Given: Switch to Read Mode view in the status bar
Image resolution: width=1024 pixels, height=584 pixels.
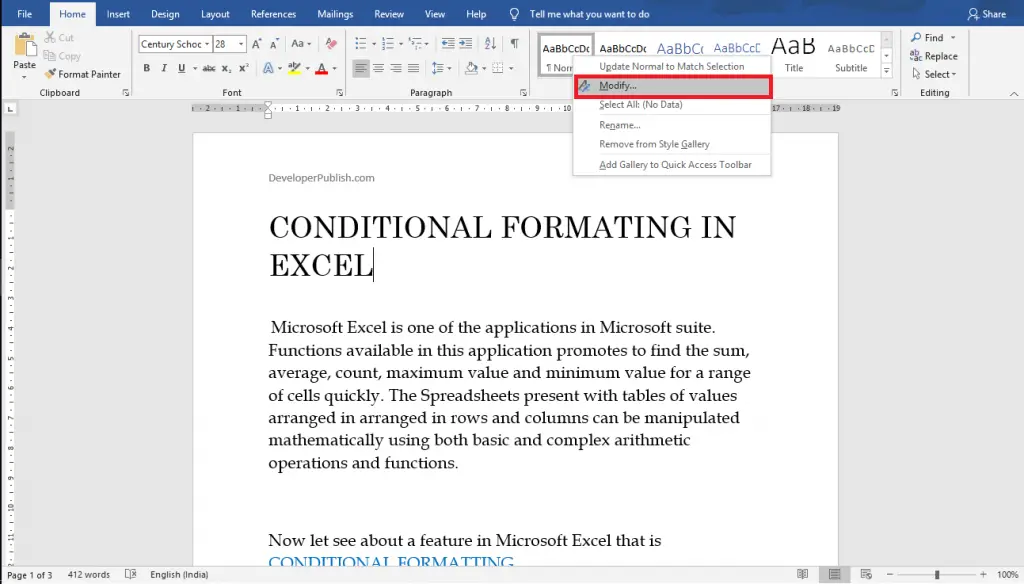Looking at the screenshot, I should click(x=803, y=574).
